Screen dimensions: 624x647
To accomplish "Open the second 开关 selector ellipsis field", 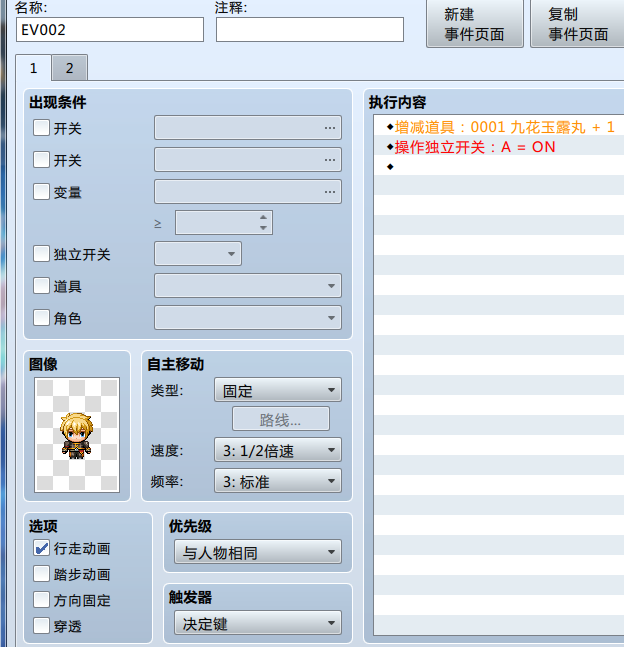I will click(248, 160).
